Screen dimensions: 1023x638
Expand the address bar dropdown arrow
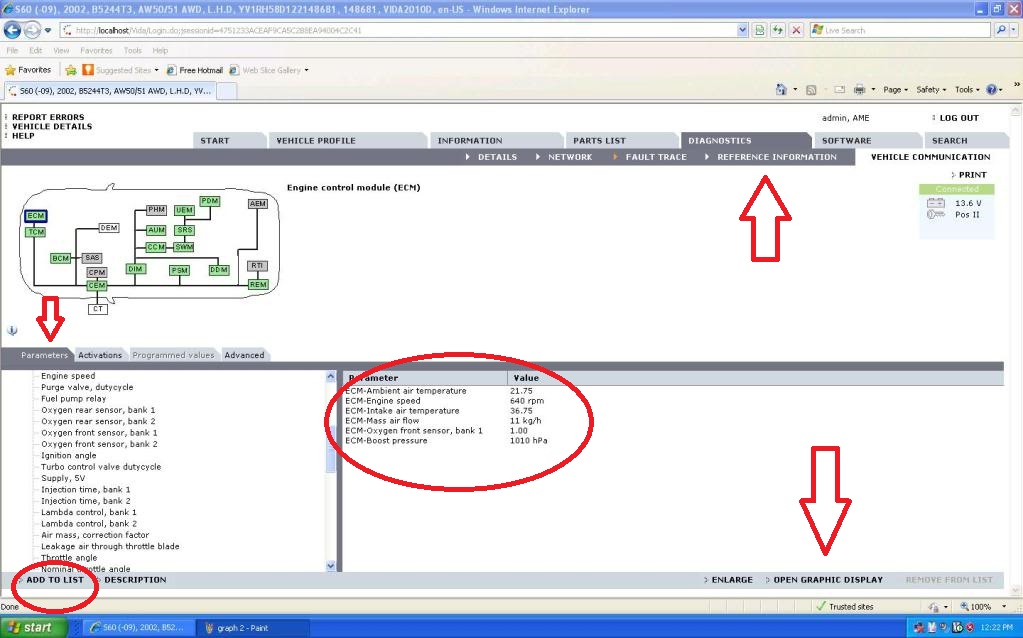[743, 30]
